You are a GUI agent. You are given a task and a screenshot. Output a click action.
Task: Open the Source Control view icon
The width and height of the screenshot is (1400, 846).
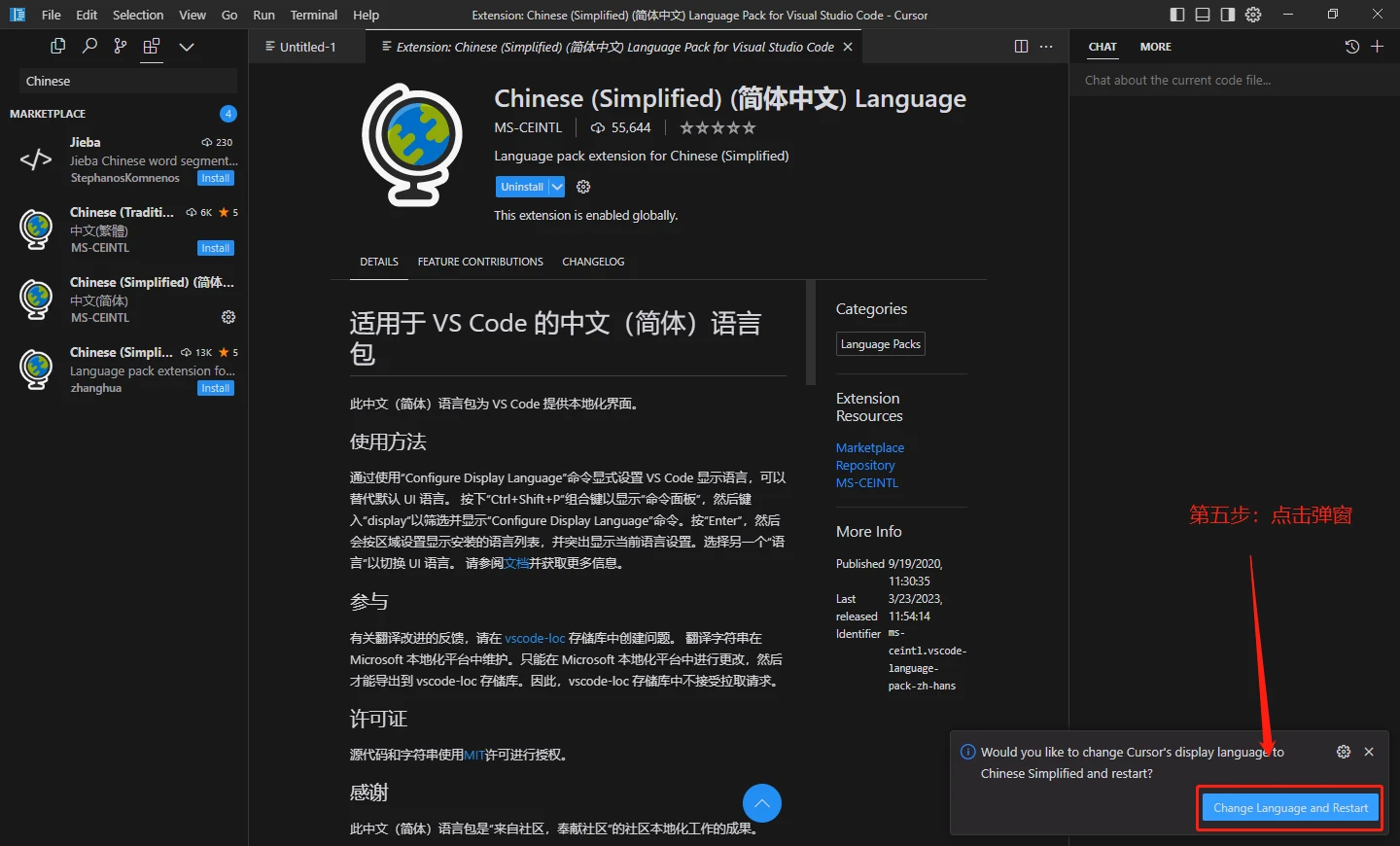(120, 46)
